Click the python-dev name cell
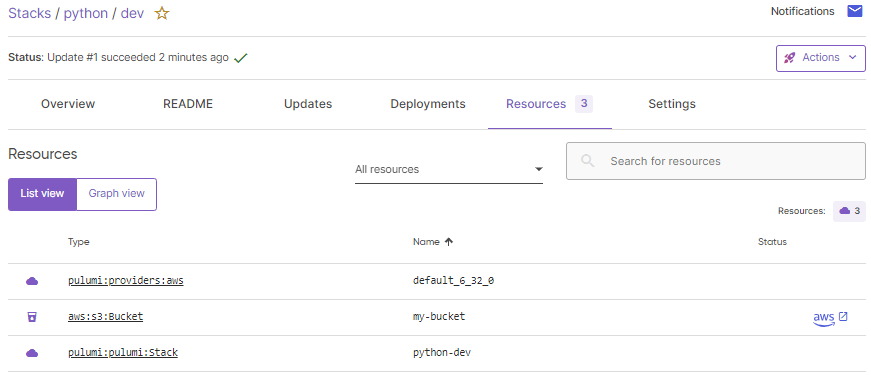 tap(442, 352)
